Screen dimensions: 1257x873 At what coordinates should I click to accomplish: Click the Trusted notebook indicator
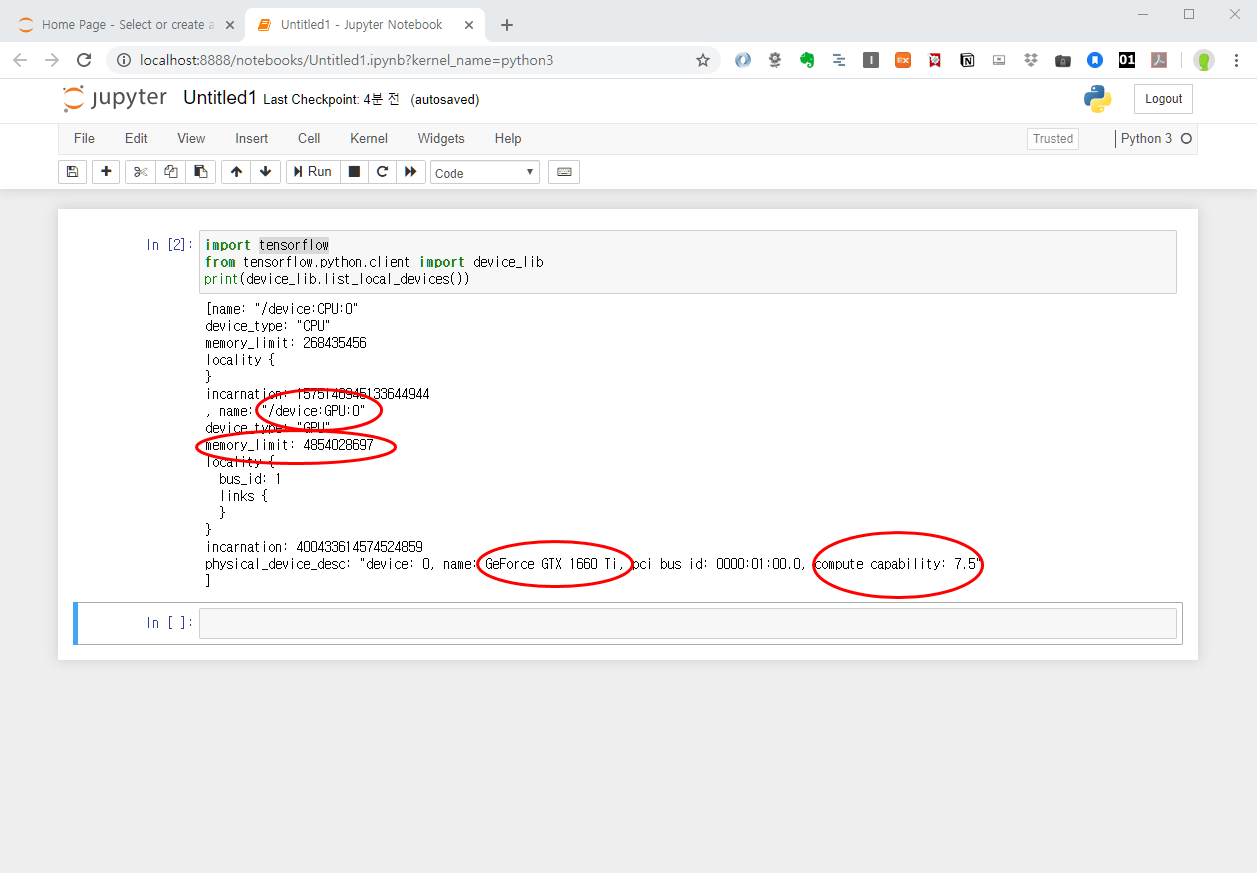(1053, 139)
